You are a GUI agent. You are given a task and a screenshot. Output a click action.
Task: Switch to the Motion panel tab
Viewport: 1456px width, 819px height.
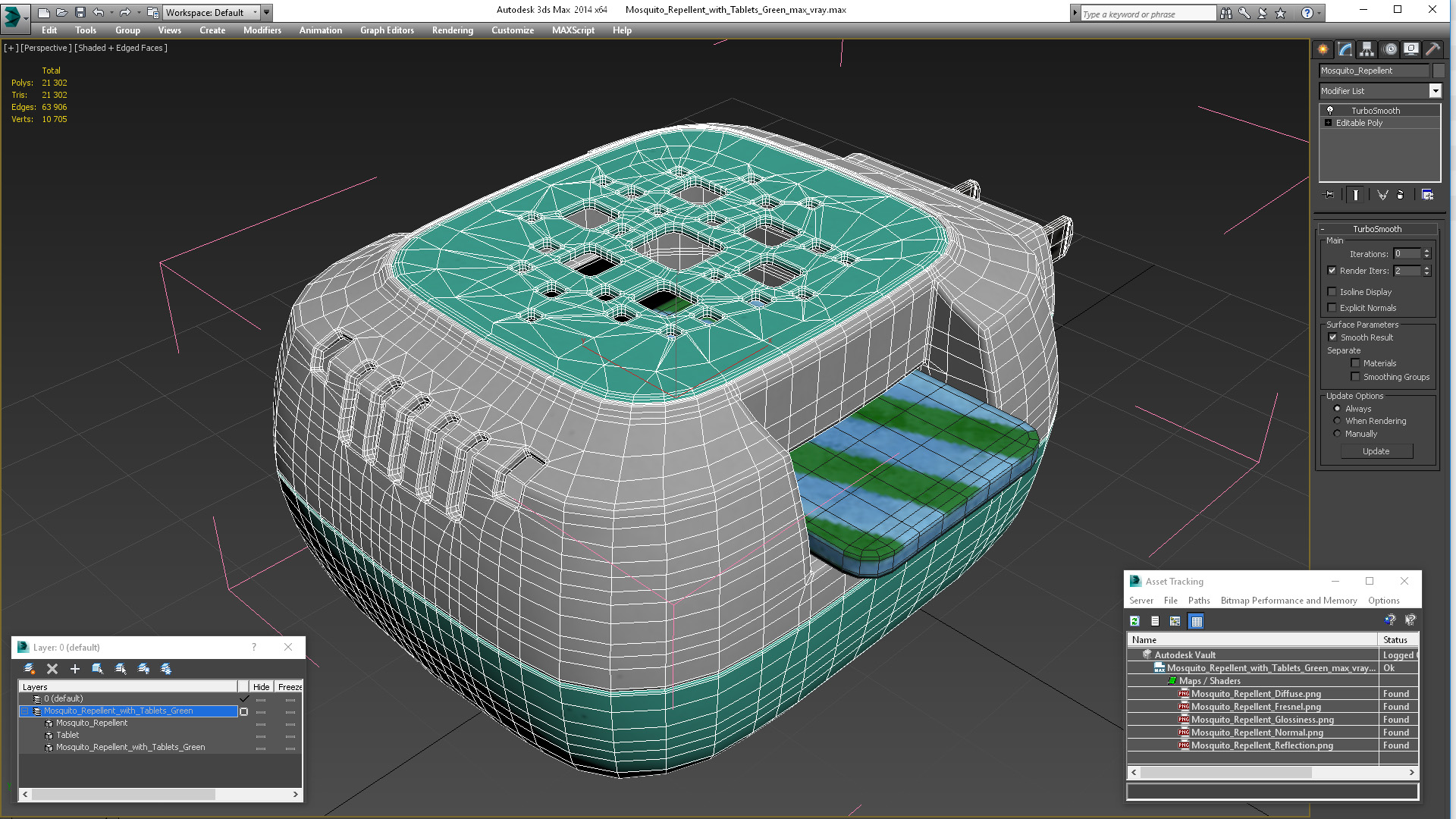(1389, 49)
